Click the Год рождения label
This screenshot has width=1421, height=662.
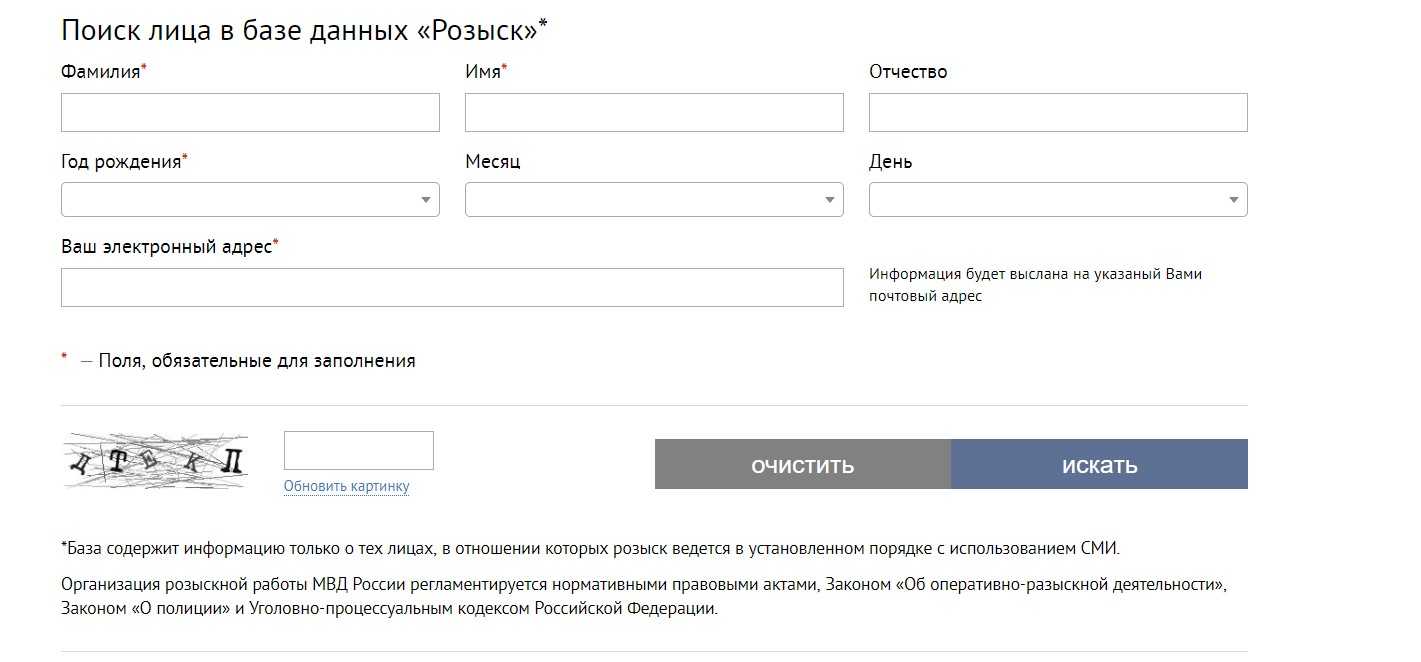[124, 162]
